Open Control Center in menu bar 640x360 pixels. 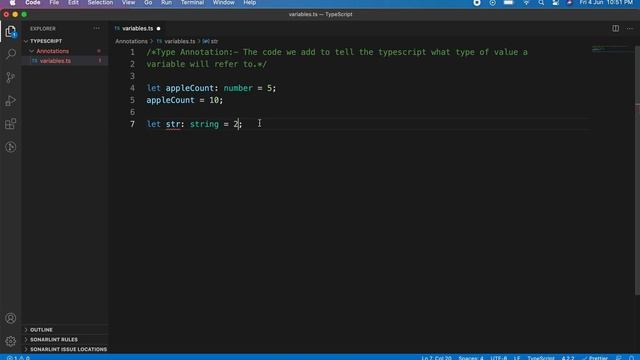556,3
